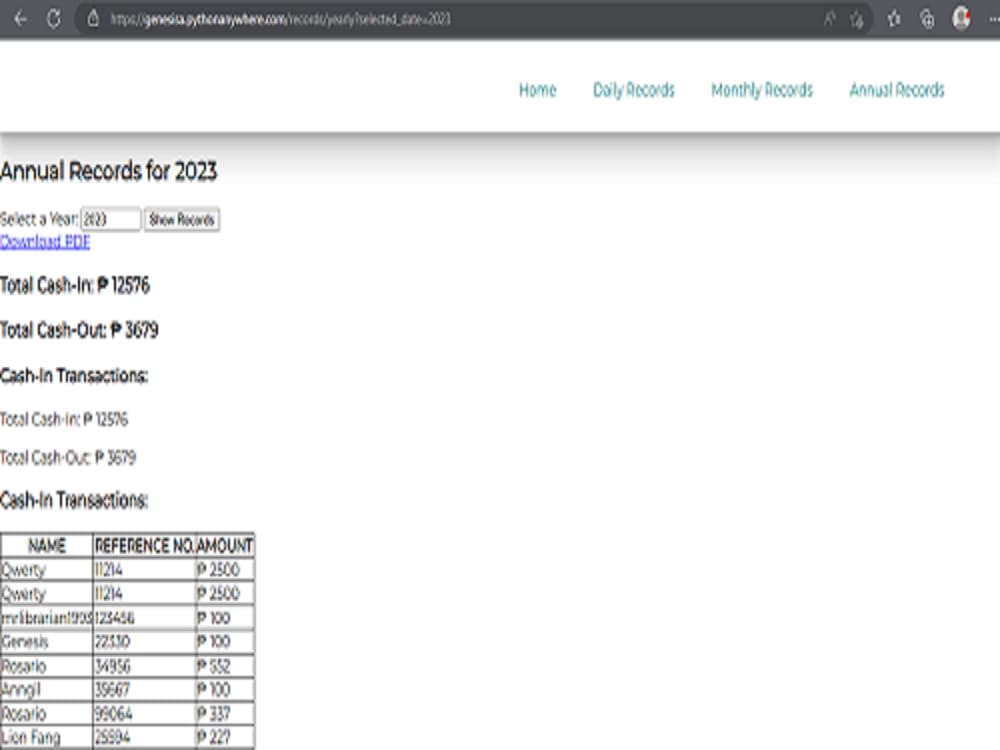Viewport: 1000px width, 750px height.
Task: Click reference number 99064
Action: [144, 714]
